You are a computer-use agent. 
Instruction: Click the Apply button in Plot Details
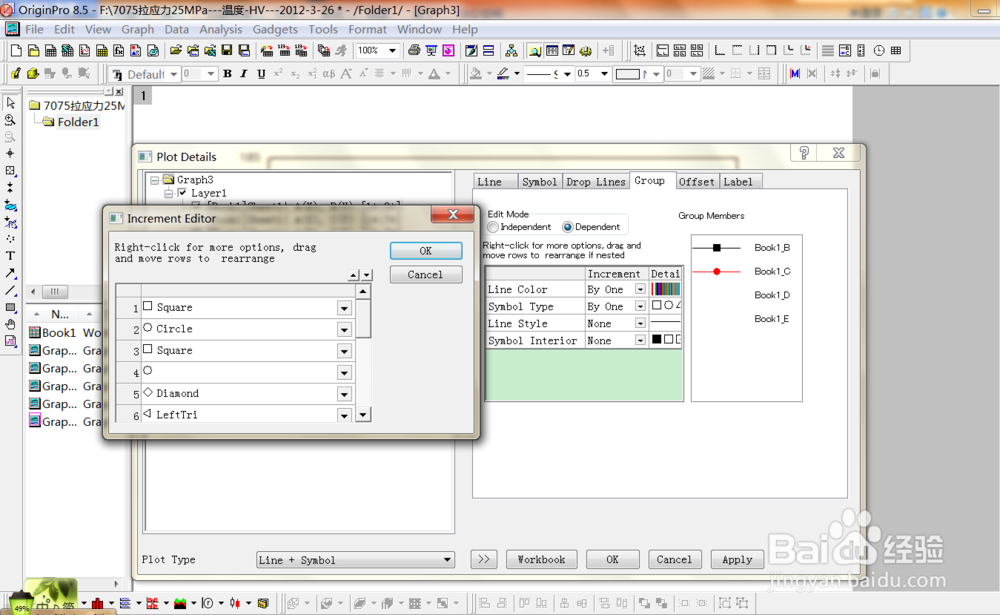[737, 559]
